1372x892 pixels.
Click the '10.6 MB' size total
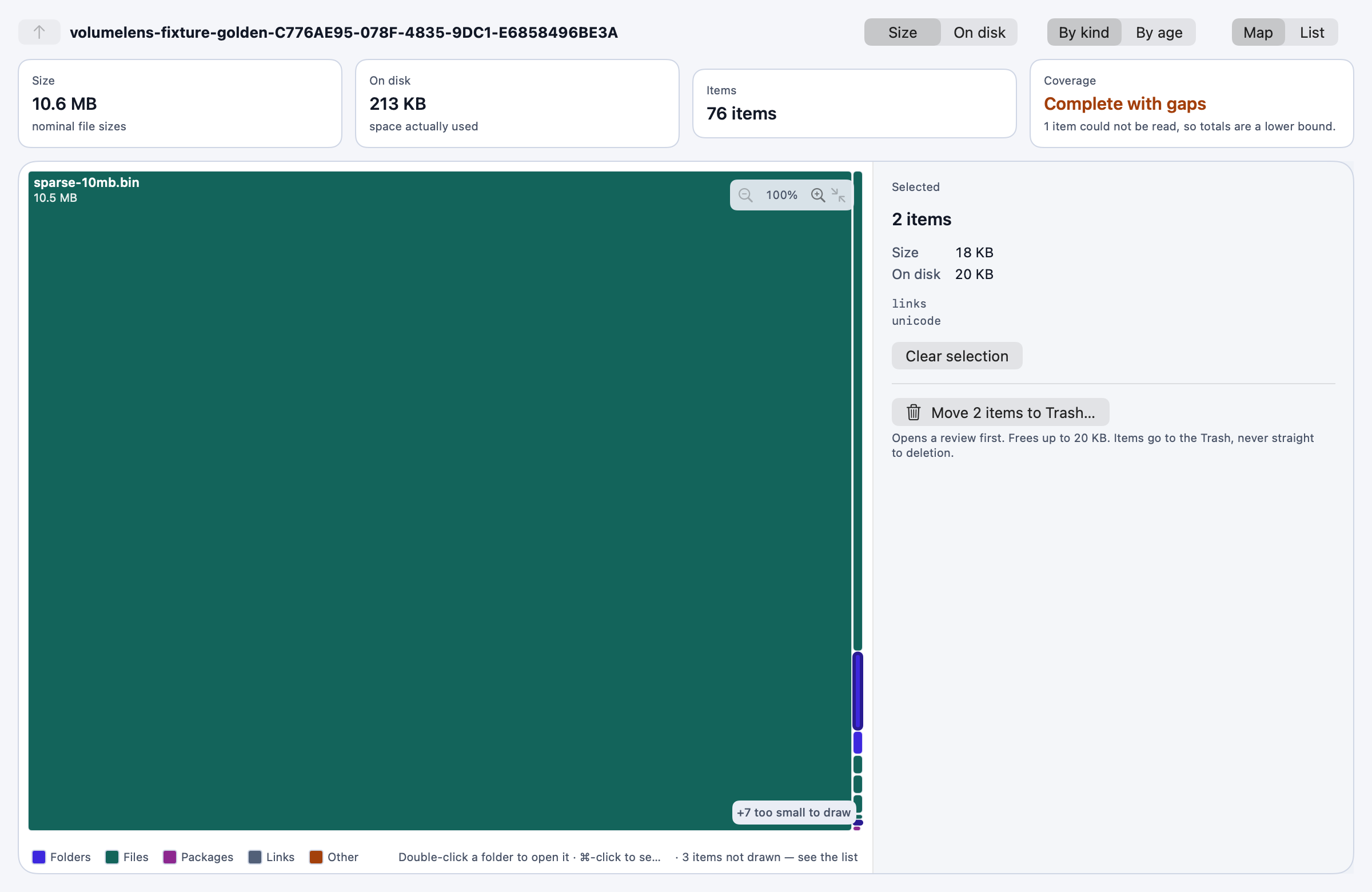65,104
